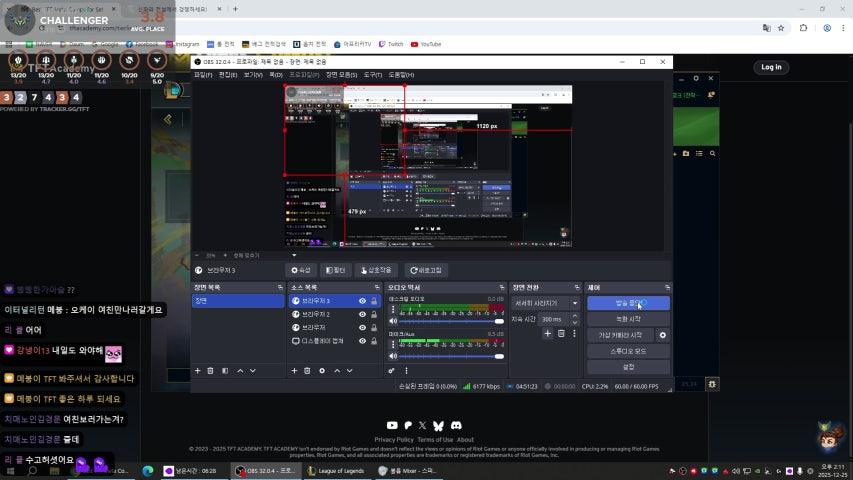Open Discord icon in the website footer
Image resolution: width=853 pixels, height=480 pixels.
(x=456, y=426)
